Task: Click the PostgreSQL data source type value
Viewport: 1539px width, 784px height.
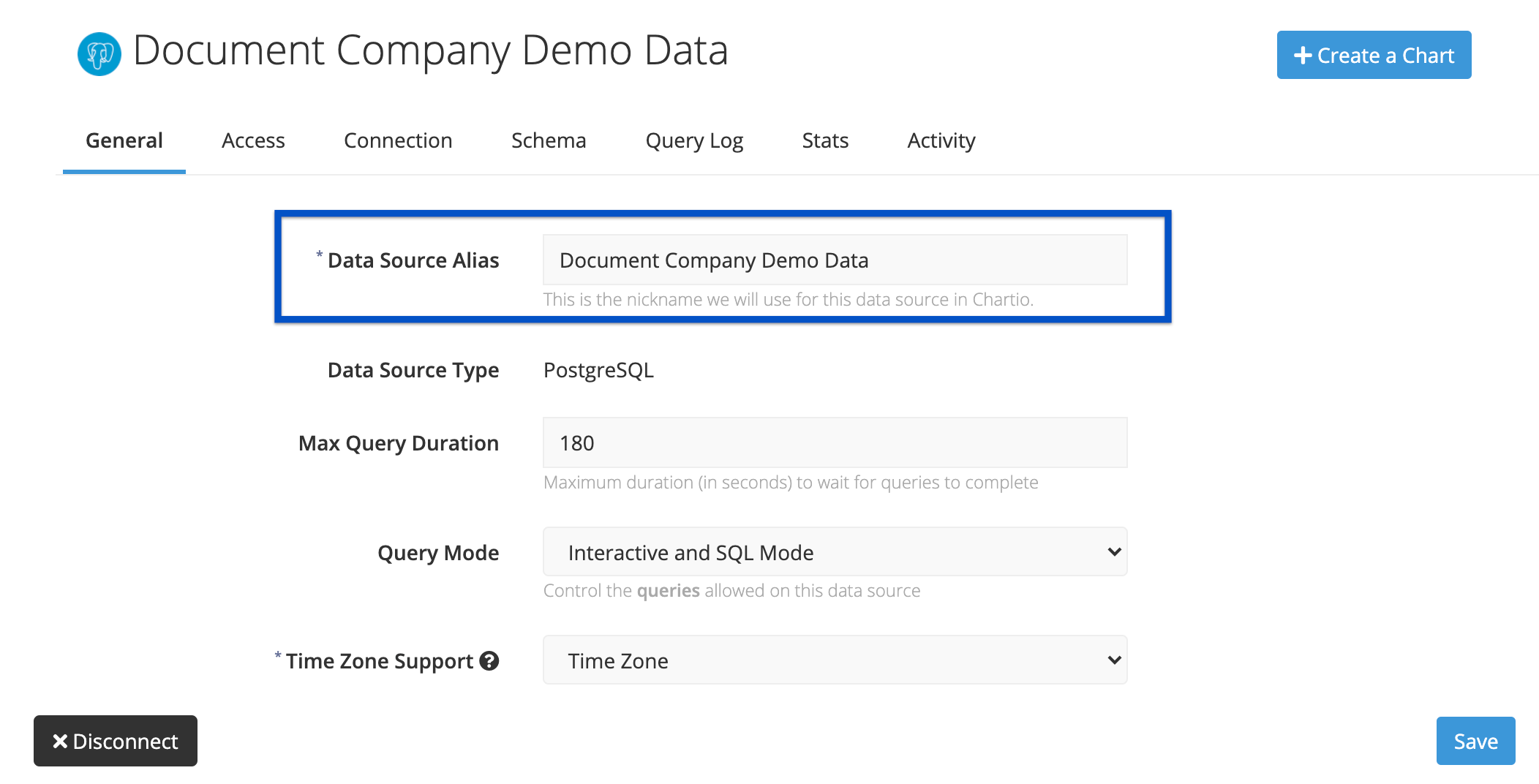Action: 598,370
